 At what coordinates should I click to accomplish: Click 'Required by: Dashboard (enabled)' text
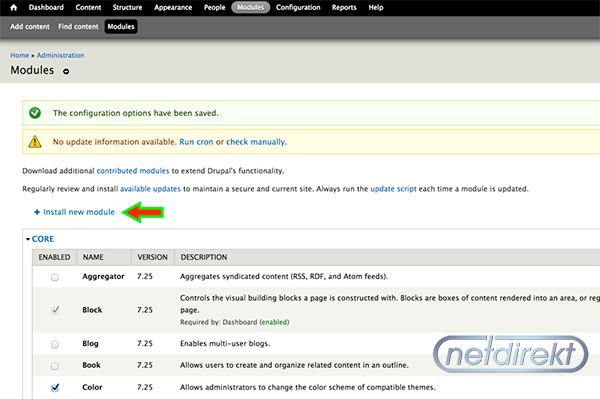(235, 322)
